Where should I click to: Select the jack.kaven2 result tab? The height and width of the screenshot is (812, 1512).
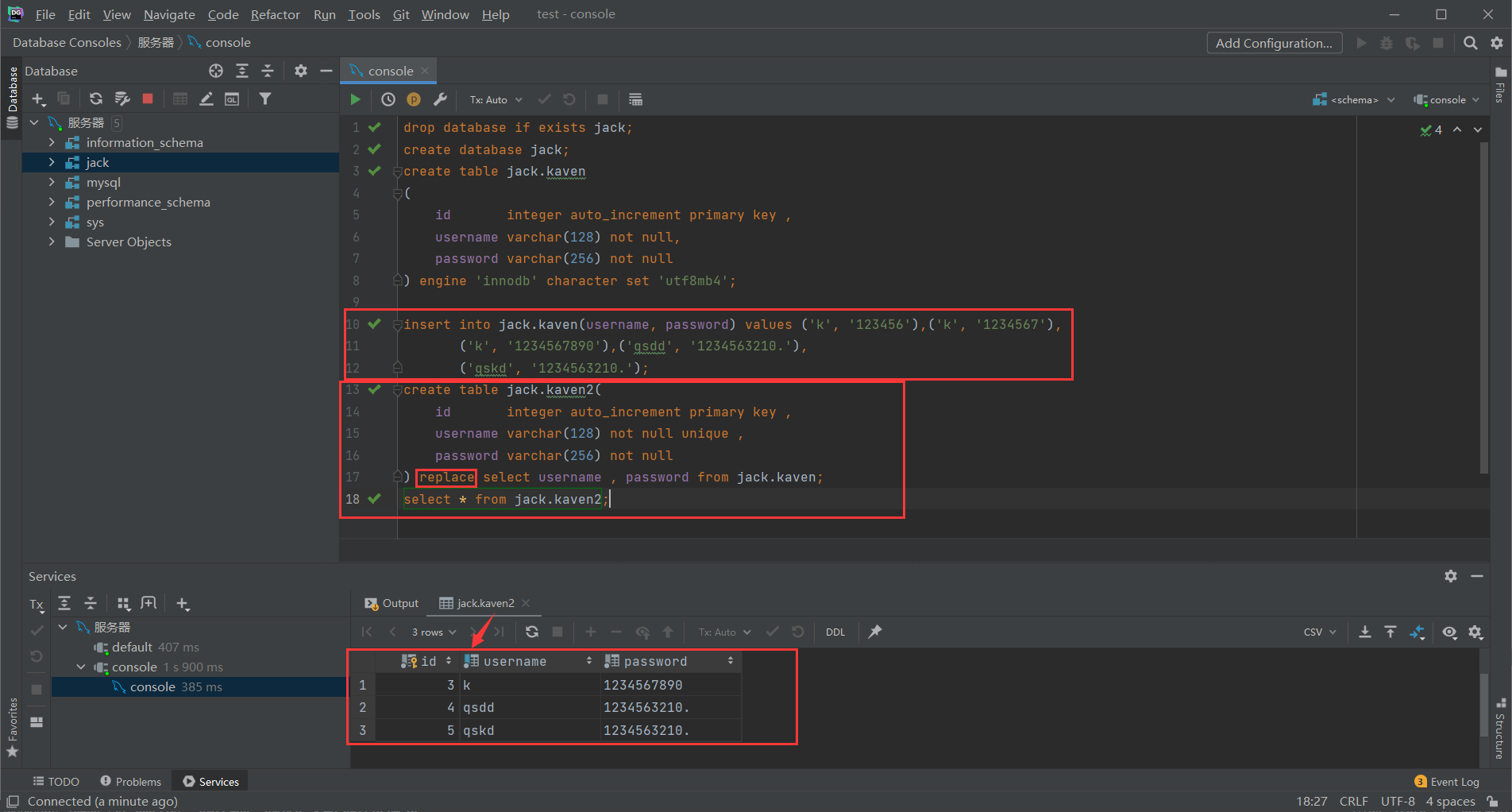point(485,603)
